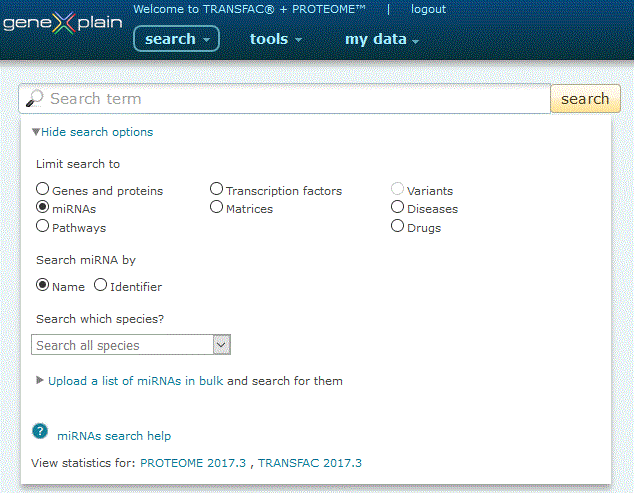
Task: Open the tools menu
Action: tap(276, 39)
